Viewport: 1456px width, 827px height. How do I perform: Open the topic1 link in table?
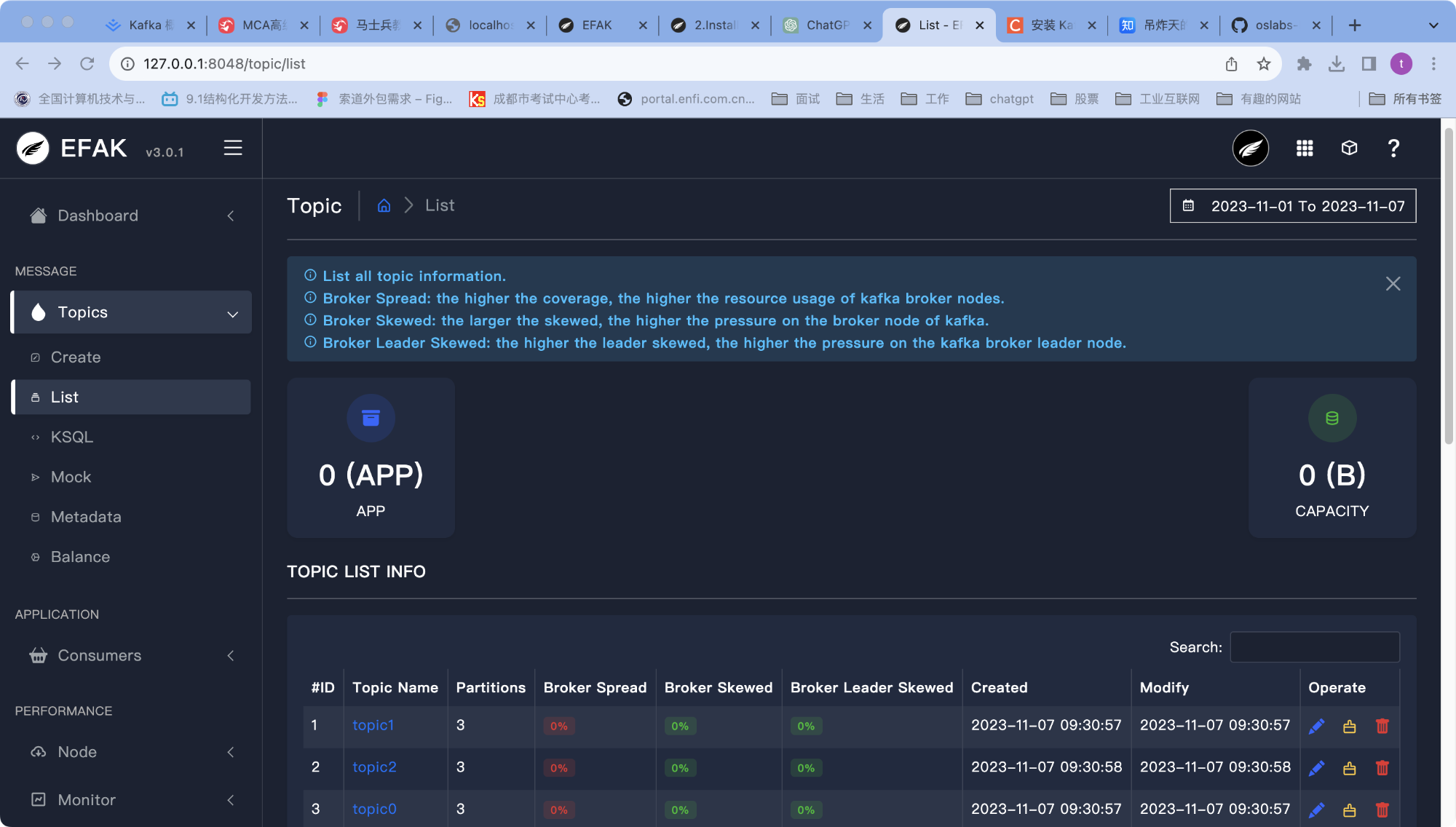[373, 725]
